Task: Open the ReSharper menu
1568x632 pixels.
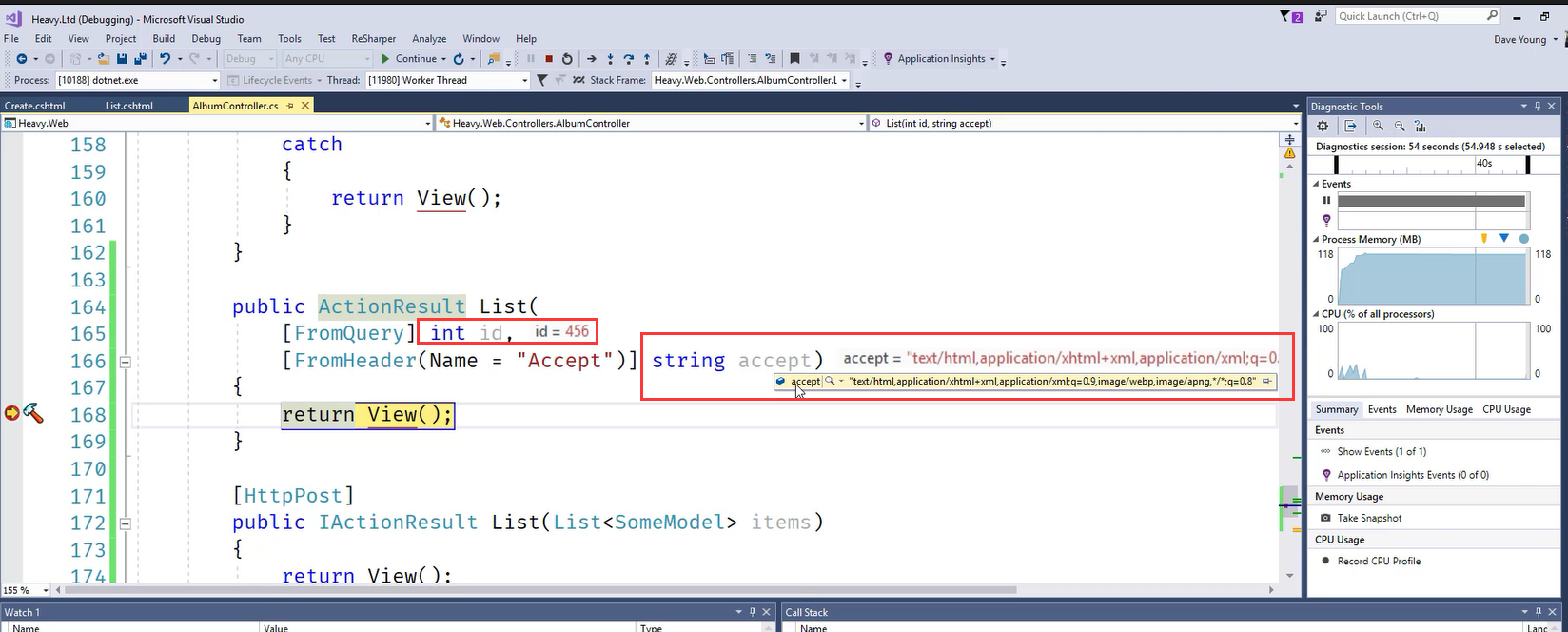Action: click(373, 39)
